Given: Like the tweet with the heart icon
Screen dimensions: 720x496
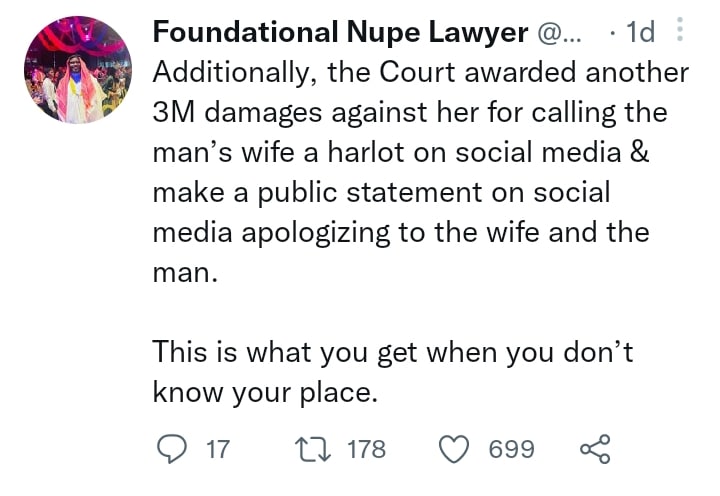Looking at the screenshot, I should coord(455,449).
